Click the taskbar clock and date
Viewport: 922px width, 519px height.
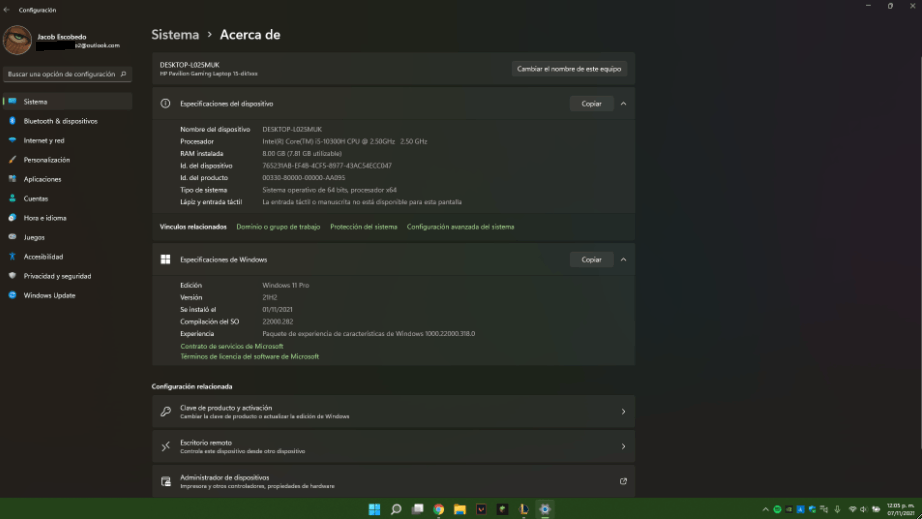click(x=900, y=510)
